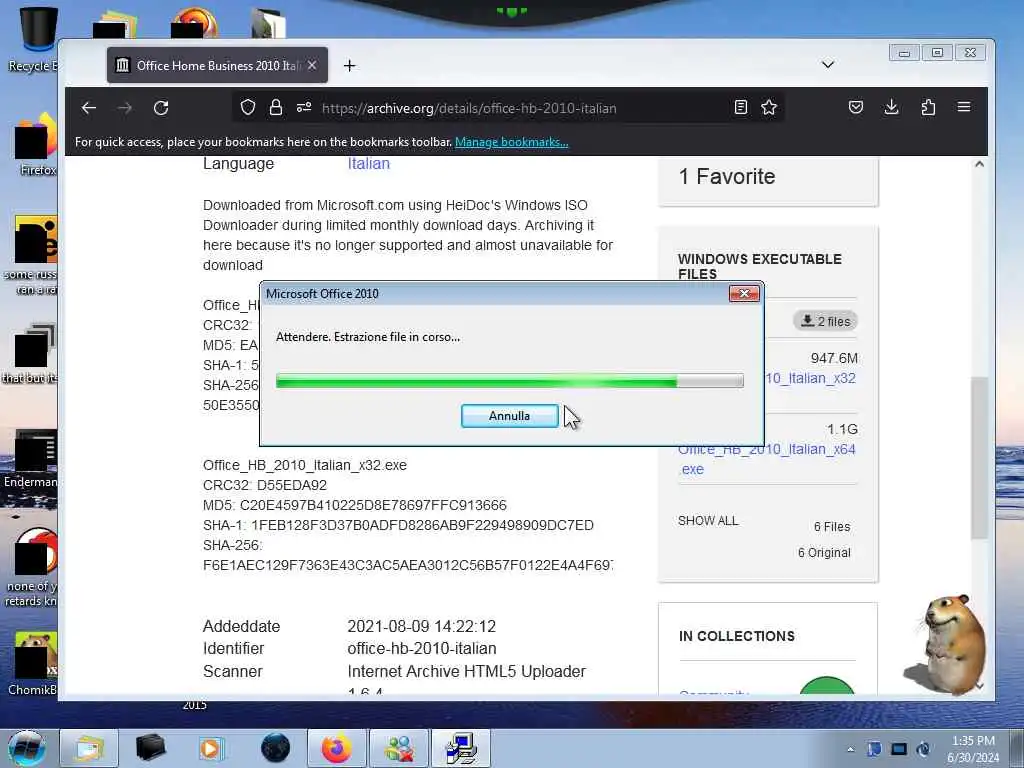Click CRC32: D55EDA92 text
Image resolution: width=1024 pixels, height=768 pixels.
tap(264, 485)
